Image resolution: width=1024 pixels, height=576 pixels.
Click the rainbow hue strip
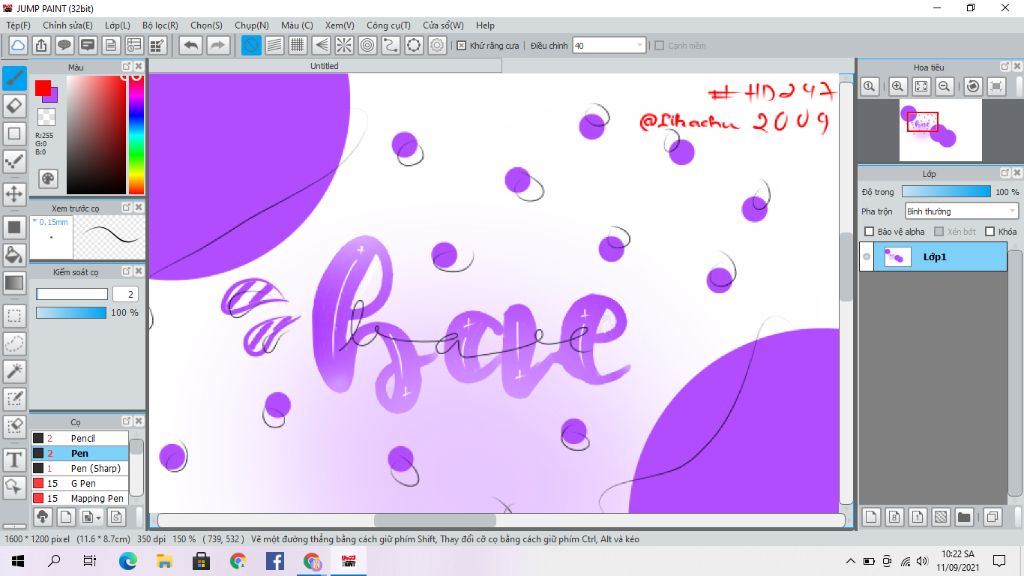[x=136, y=135]
